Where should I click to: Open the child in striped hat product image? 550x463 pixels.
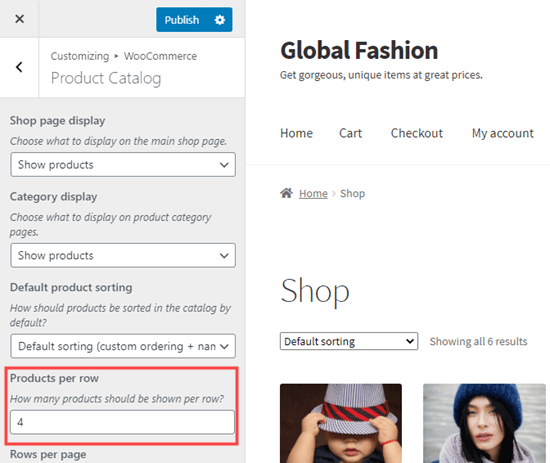coord(341,423)
